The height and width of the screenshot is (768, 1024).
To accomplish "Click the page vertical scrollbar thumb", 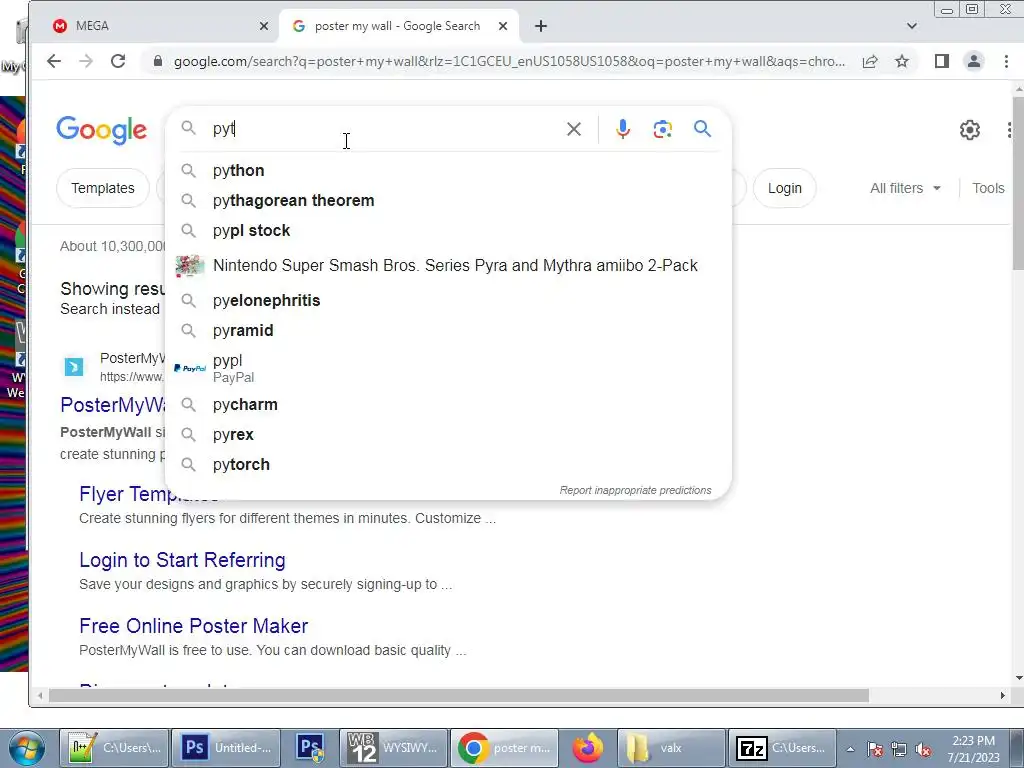I will pyautogui.click(x=1018, y=183).
